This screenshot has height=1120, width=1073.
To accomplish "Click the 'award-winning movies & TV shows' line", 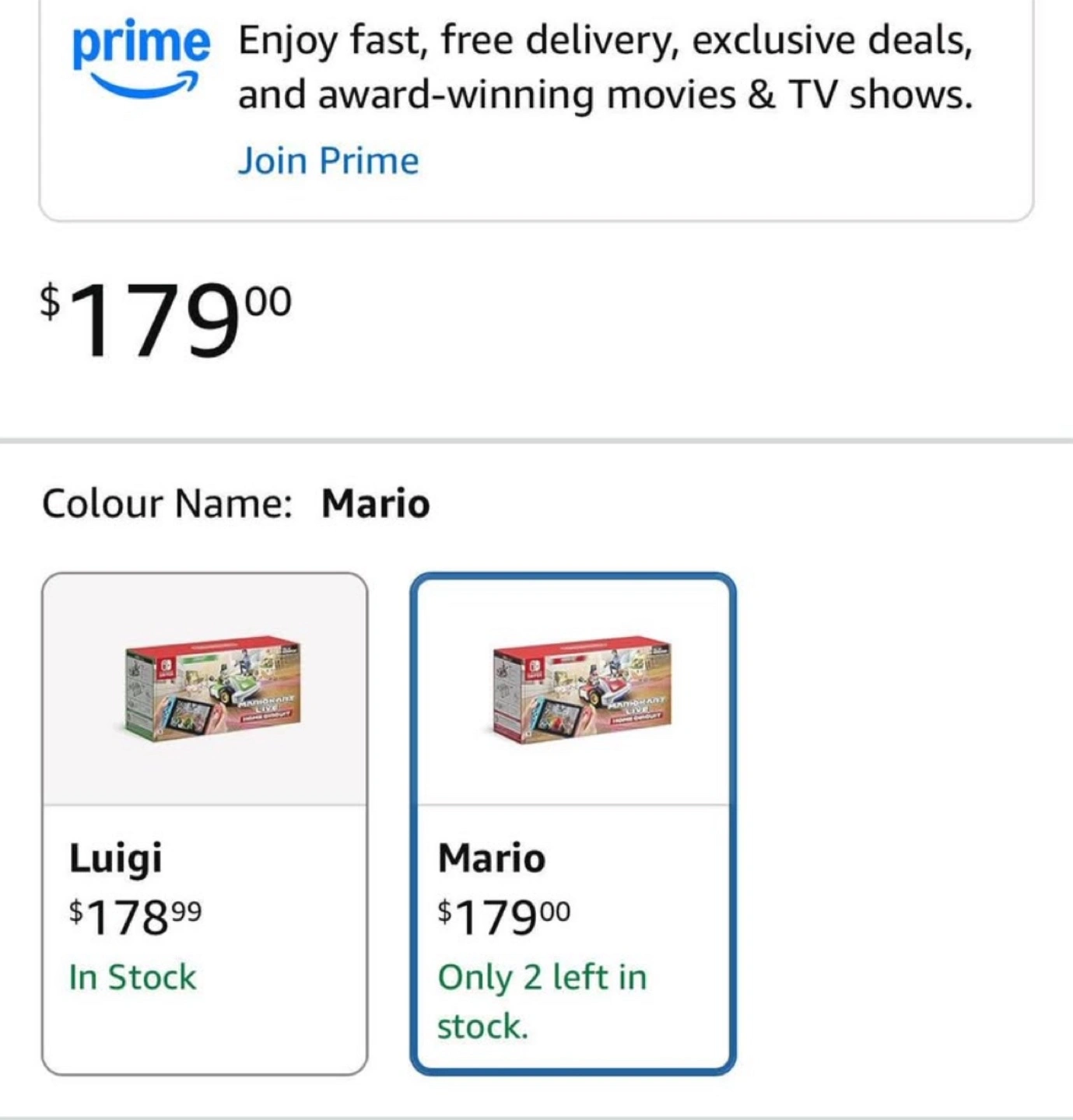I will point(605,95).
